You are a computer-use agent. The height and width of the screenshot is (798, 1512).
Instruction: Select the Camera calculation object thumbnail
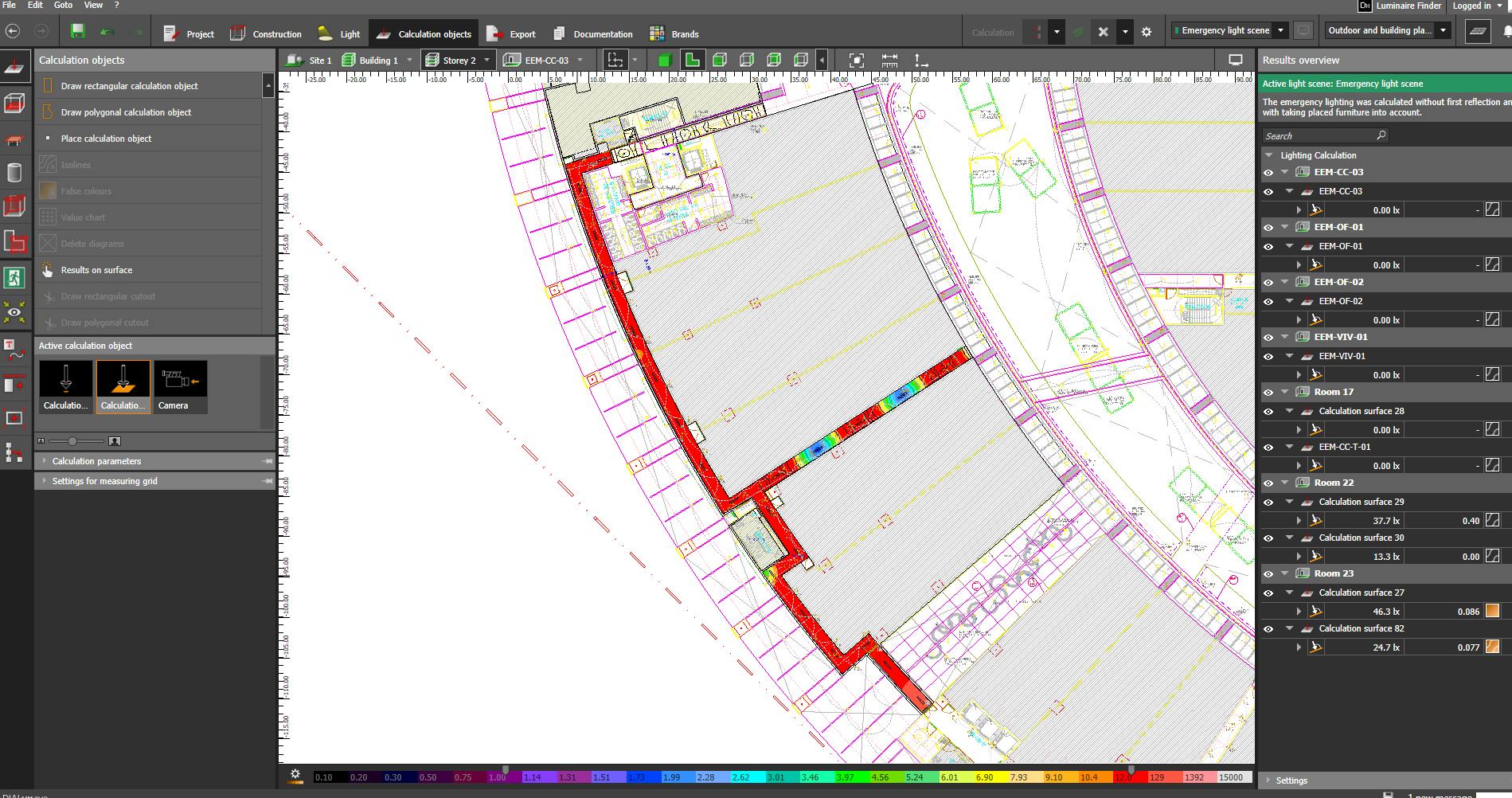(181, 386)
